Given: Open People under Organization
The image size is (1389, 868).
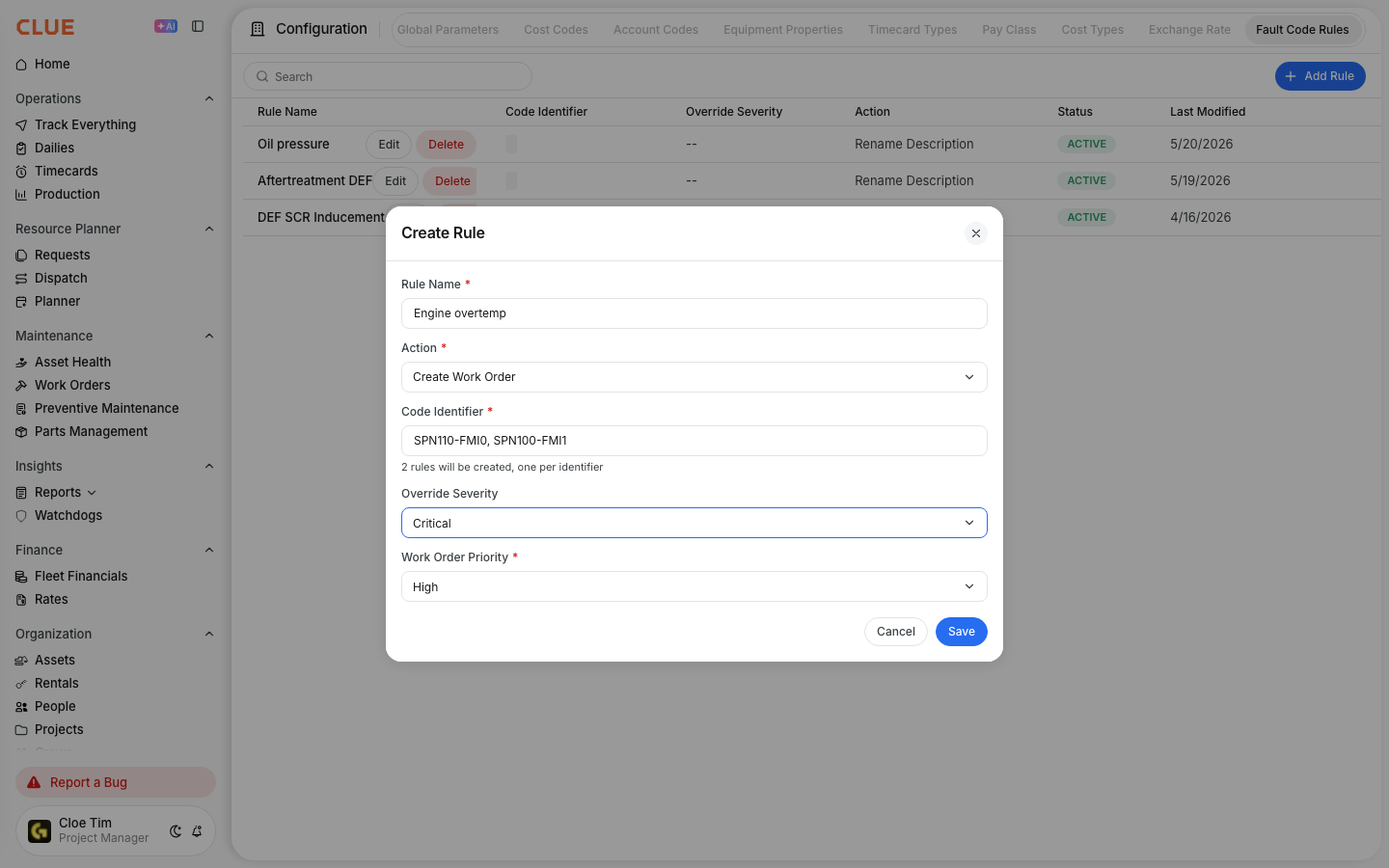Looking at the screenshot, I should point(55,706).
